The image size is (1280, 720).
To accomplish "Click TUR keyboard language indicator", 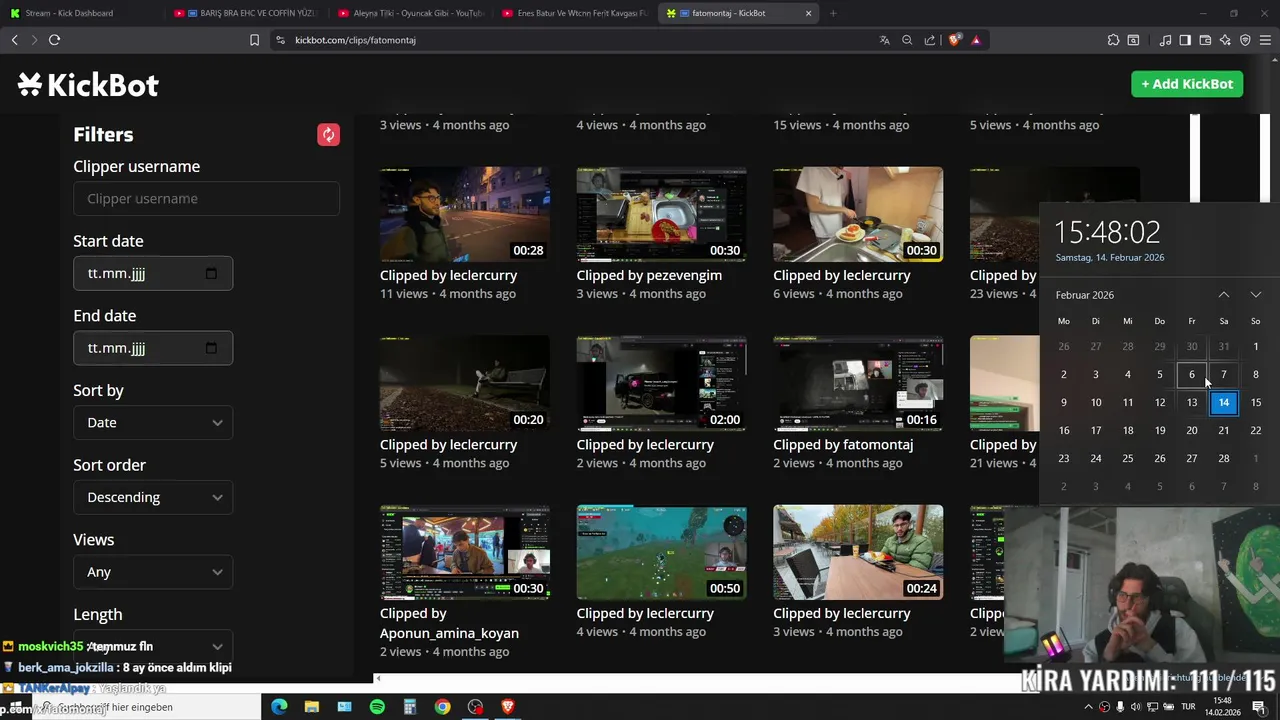I will [x=1190, y=707].
